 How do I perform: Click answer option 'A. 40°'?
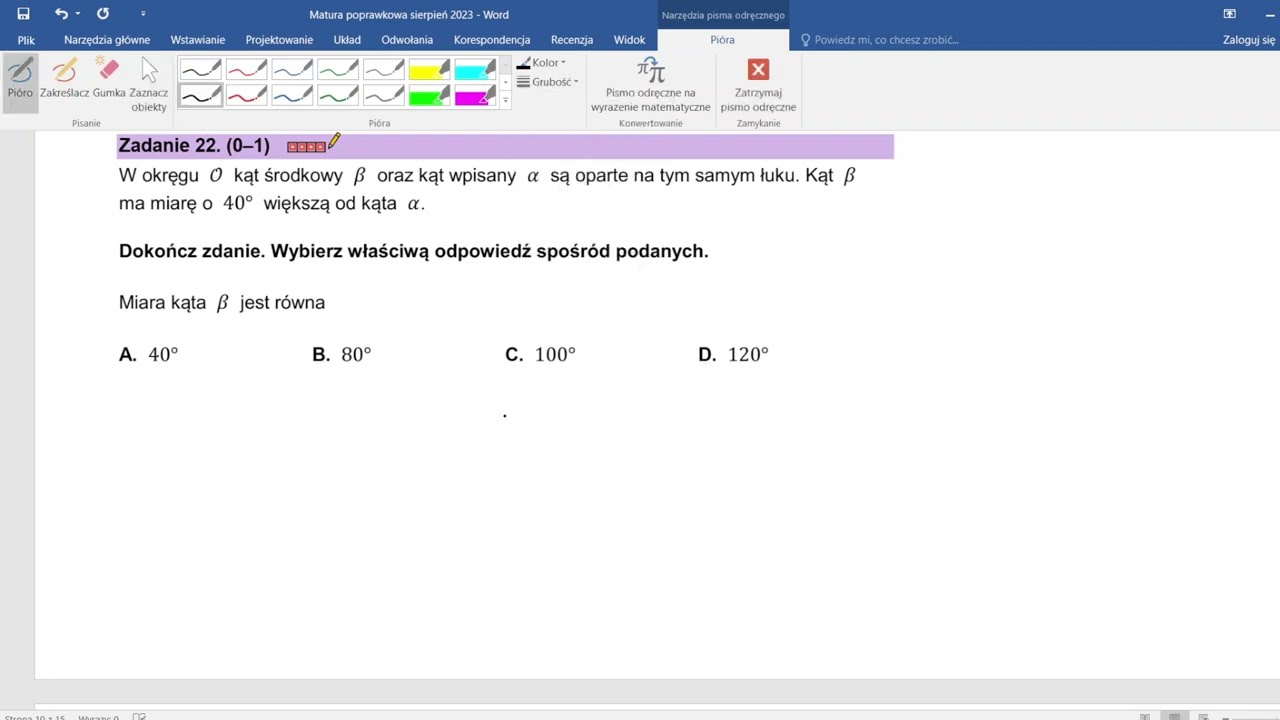click(x=149, y=355)
